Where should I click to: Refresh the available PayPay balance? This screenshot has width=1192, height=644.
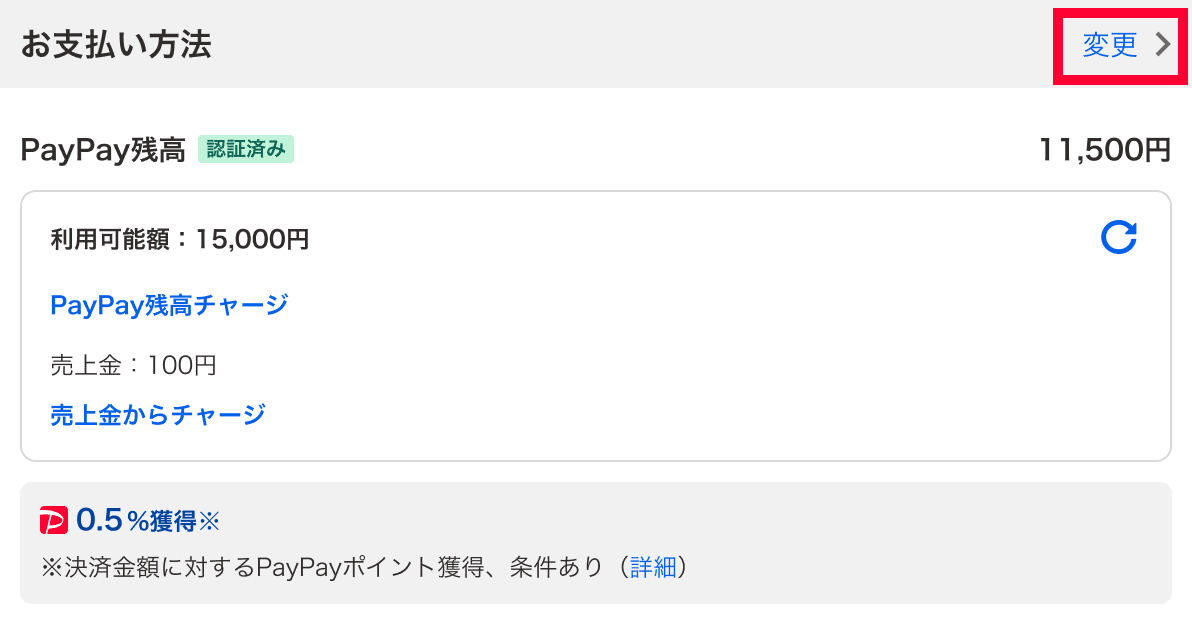click(x=1118, y=238)
